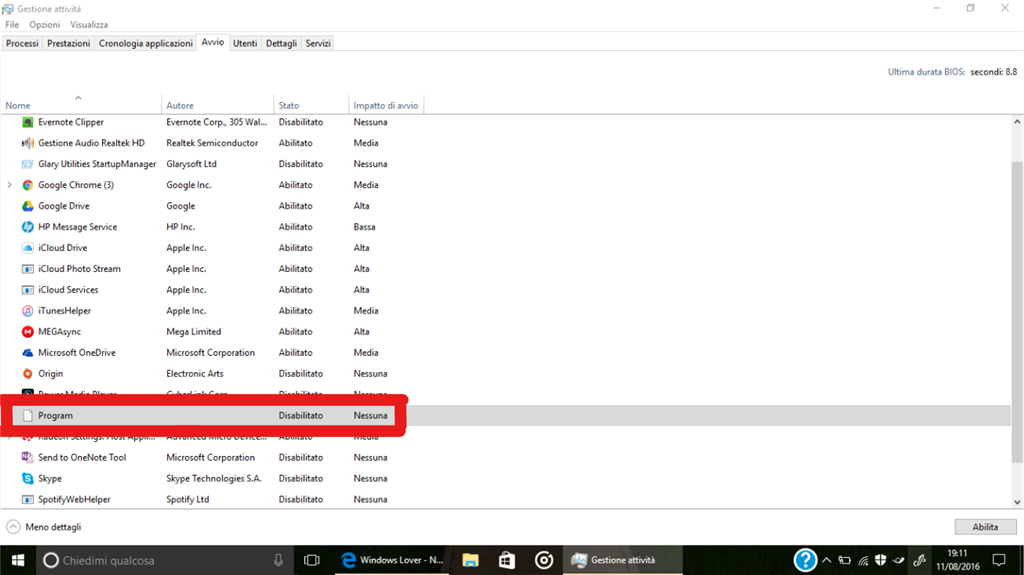Image resolution: width=1024 pixels, height=575 pixels.
Task: Click the Origin orange icon
Action: click(x=27, y=374)
